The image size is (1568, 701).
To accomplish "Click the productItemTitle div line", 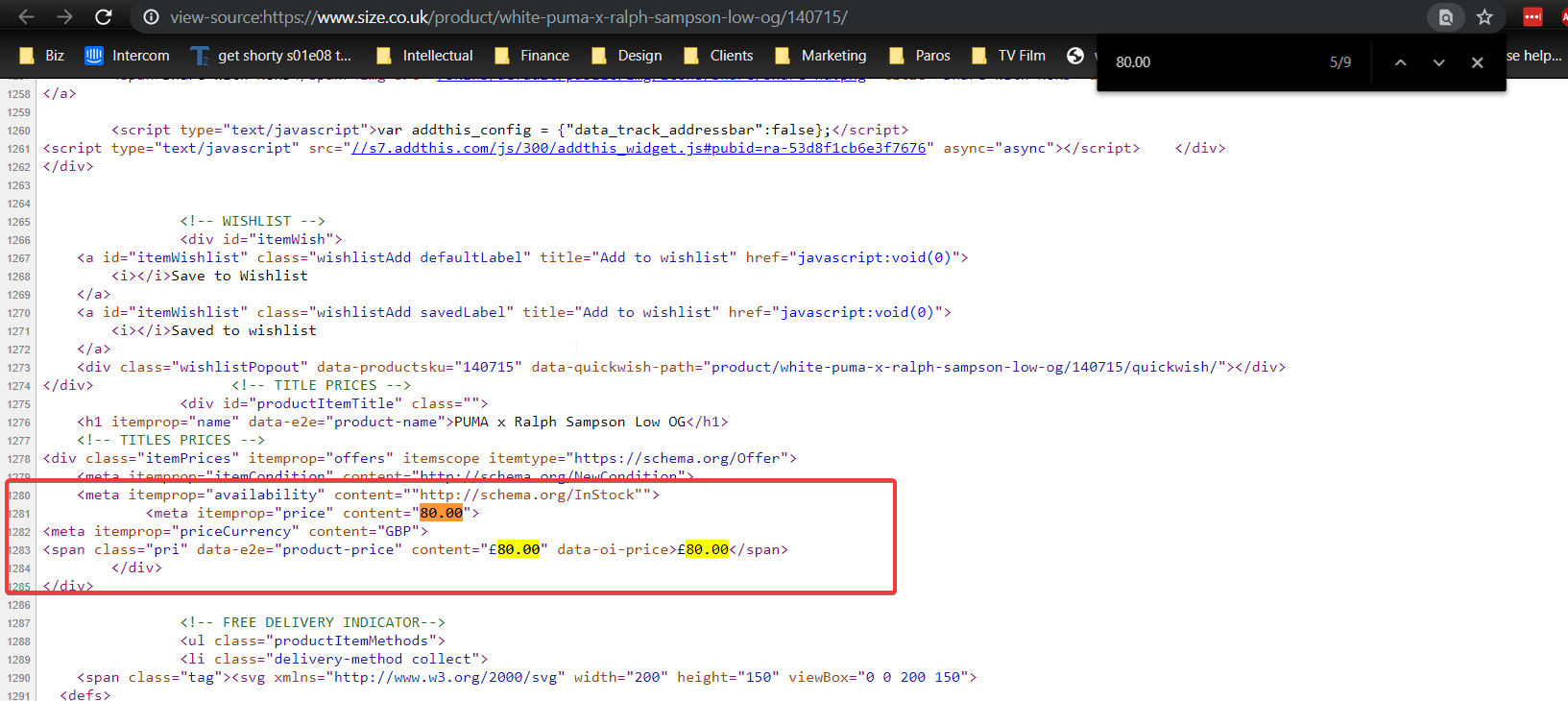I will tap(334, 403).
